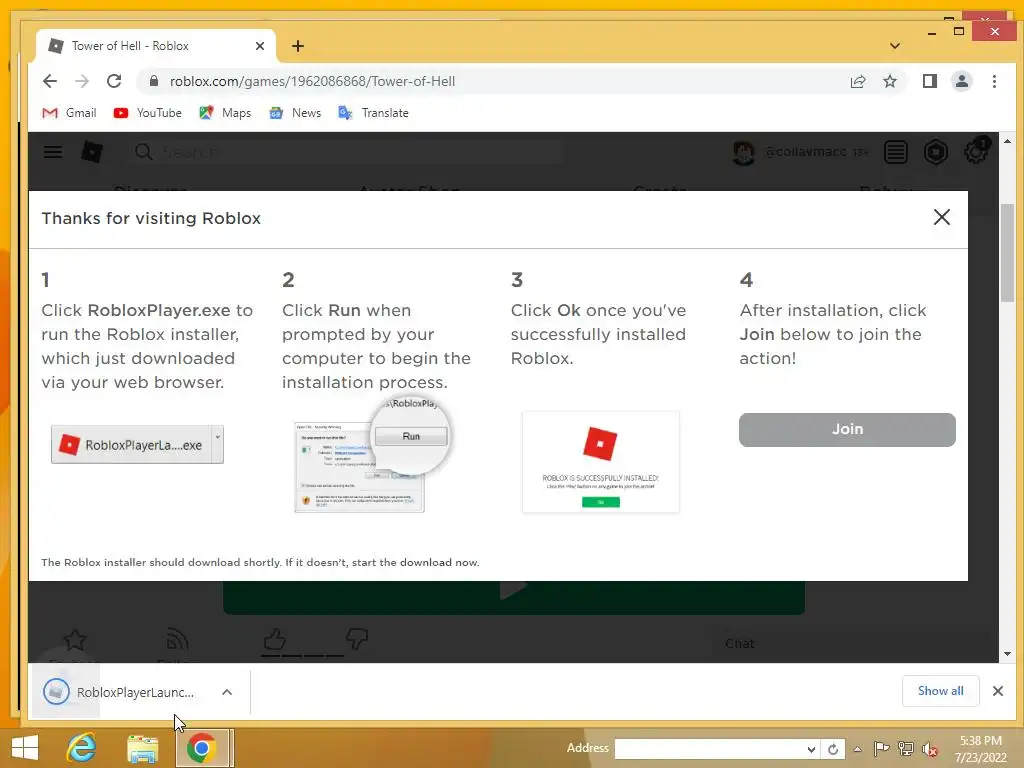The width and height of the screenshot is (1024, 768).
Task: Click the browser forward arrow
Action: [x=82, y=81]
